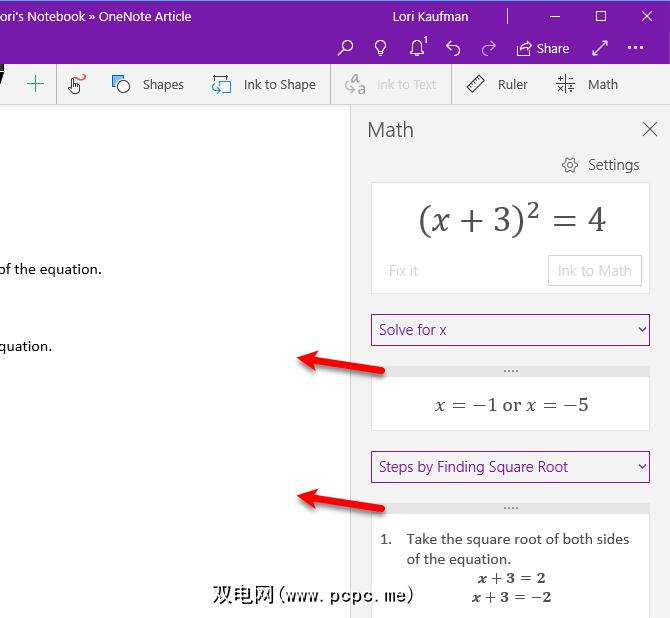Click the Lori Kaufman account name

430,17
